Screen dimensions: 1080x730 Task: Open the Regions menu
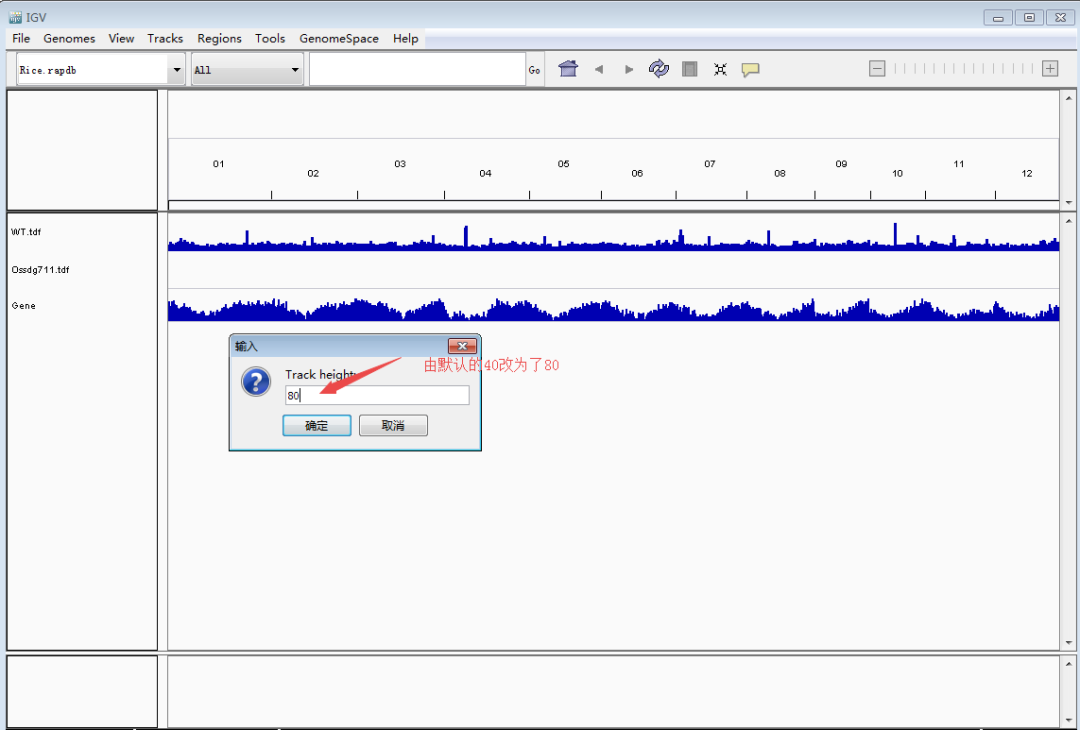pos(219,38)
